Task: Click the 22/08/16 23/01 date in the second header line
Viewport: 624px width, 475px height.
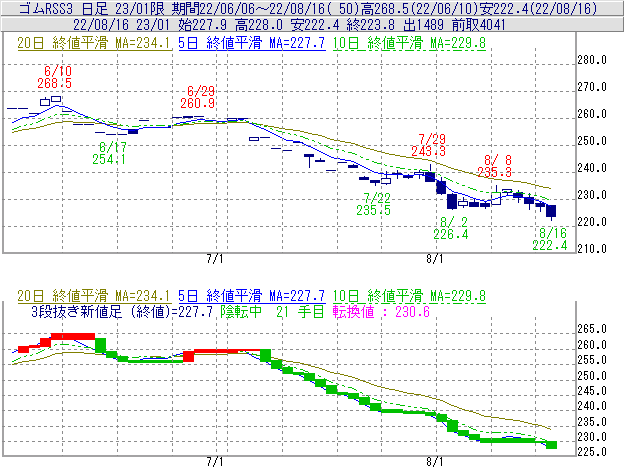Action: coord(121,25)
